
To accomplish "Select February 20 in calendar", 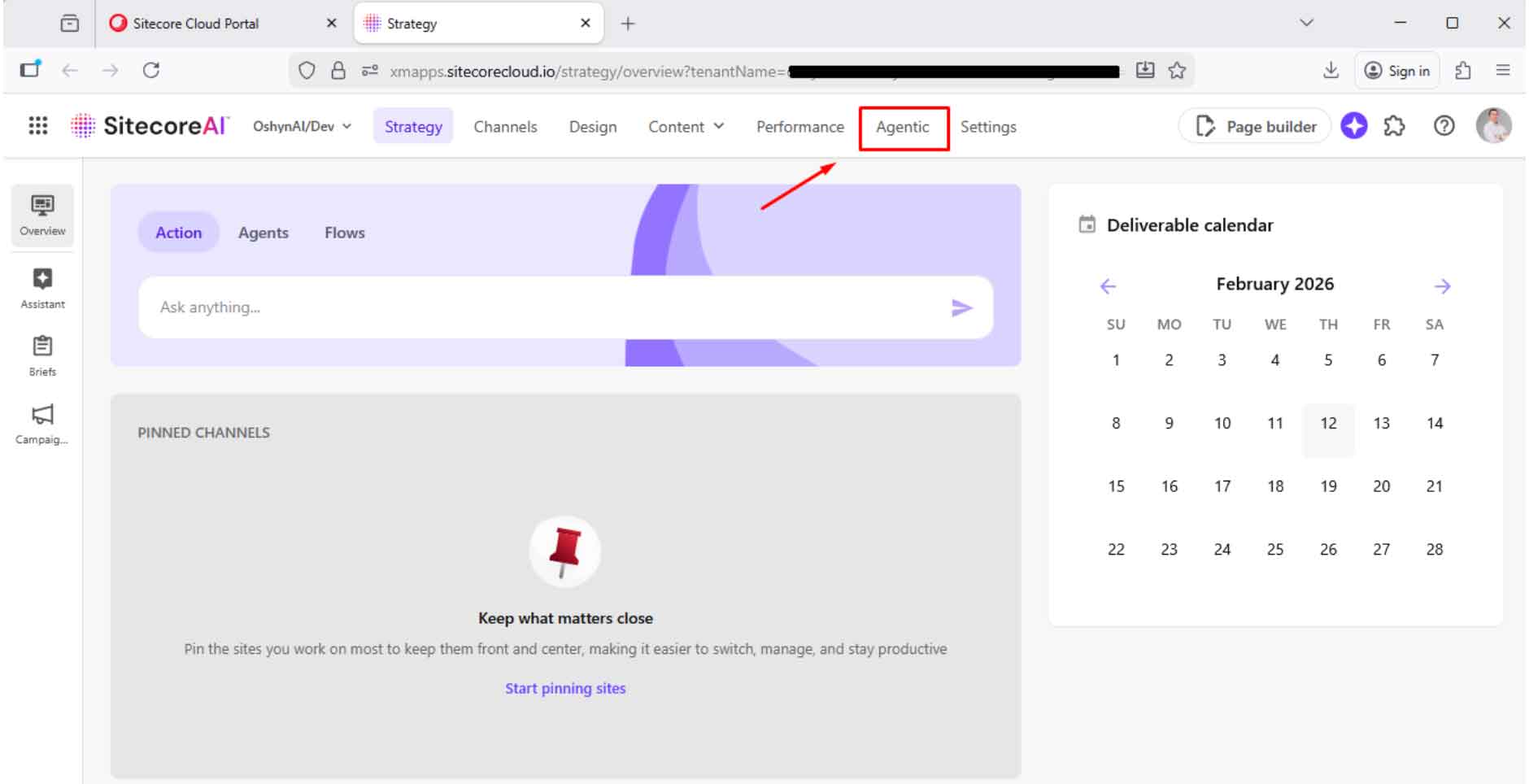I will tap(1381, 486).
